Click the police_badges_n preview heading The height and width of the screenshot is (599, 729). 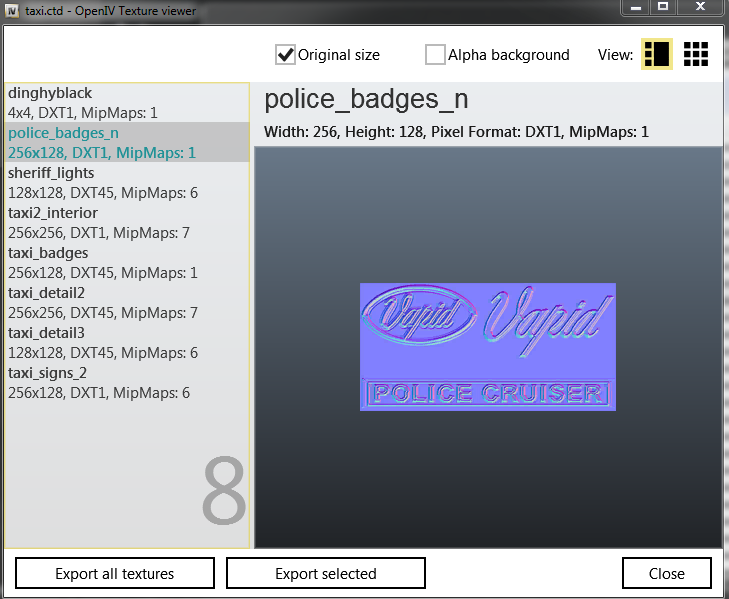[366, 99]
